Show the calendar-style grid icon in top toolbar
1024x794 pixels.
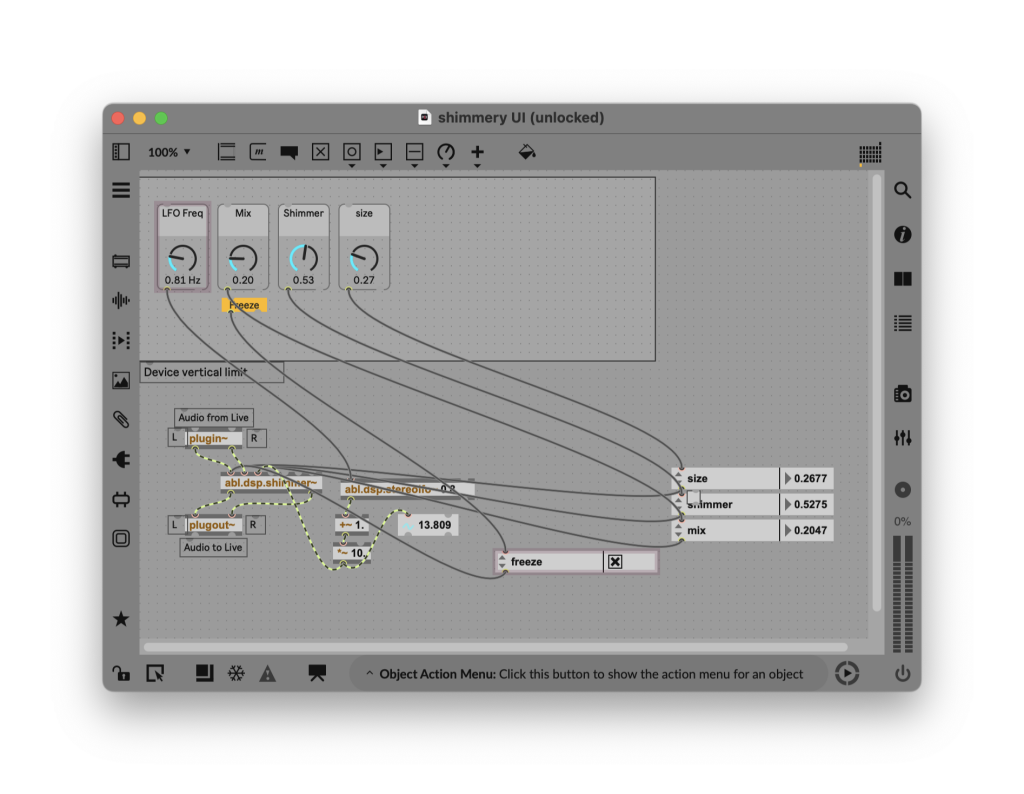click(x=870, y=154)
